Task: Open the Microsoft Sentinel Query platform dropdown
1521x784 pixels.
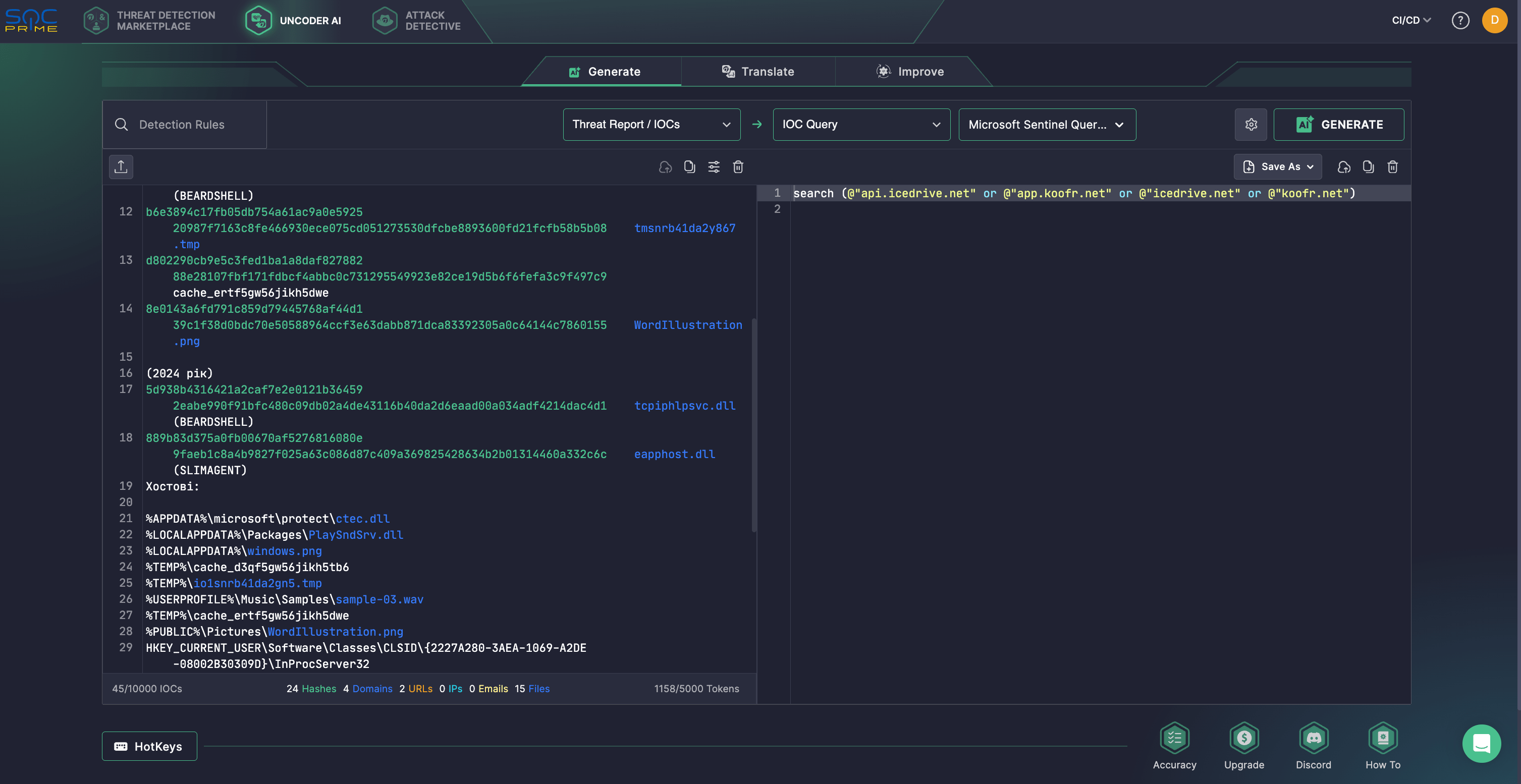Action: [1046, 125]
